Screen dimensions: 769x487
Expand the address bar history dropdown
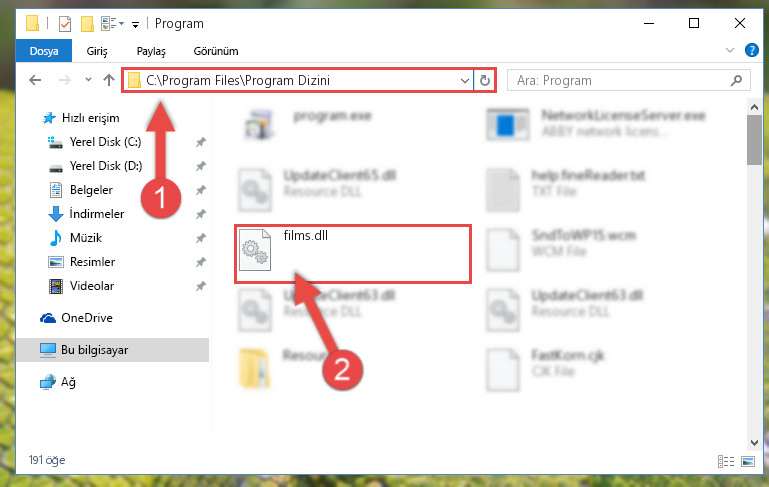pos(464,80)
